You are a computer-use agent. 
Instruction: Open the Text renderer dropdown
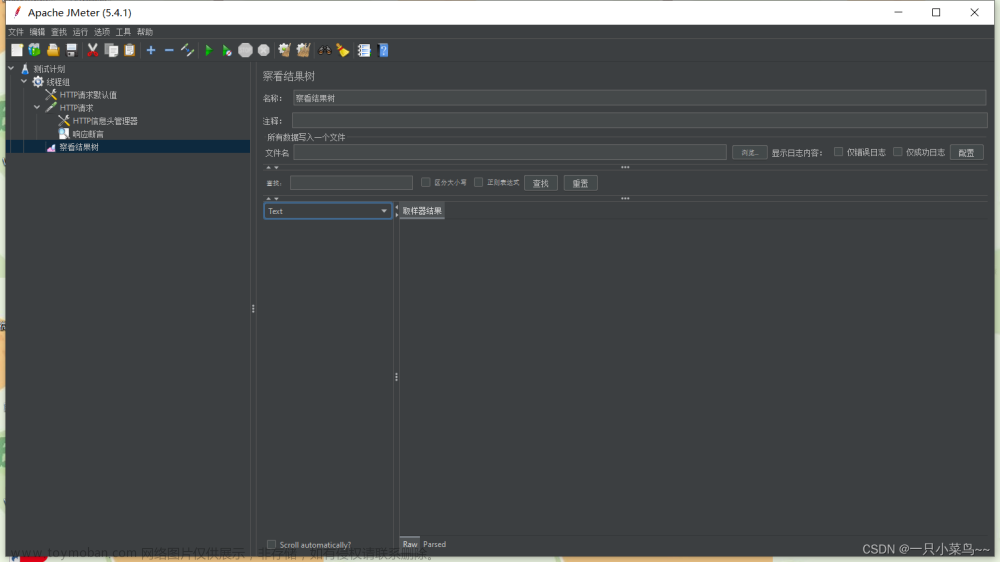tap(328, 211)
